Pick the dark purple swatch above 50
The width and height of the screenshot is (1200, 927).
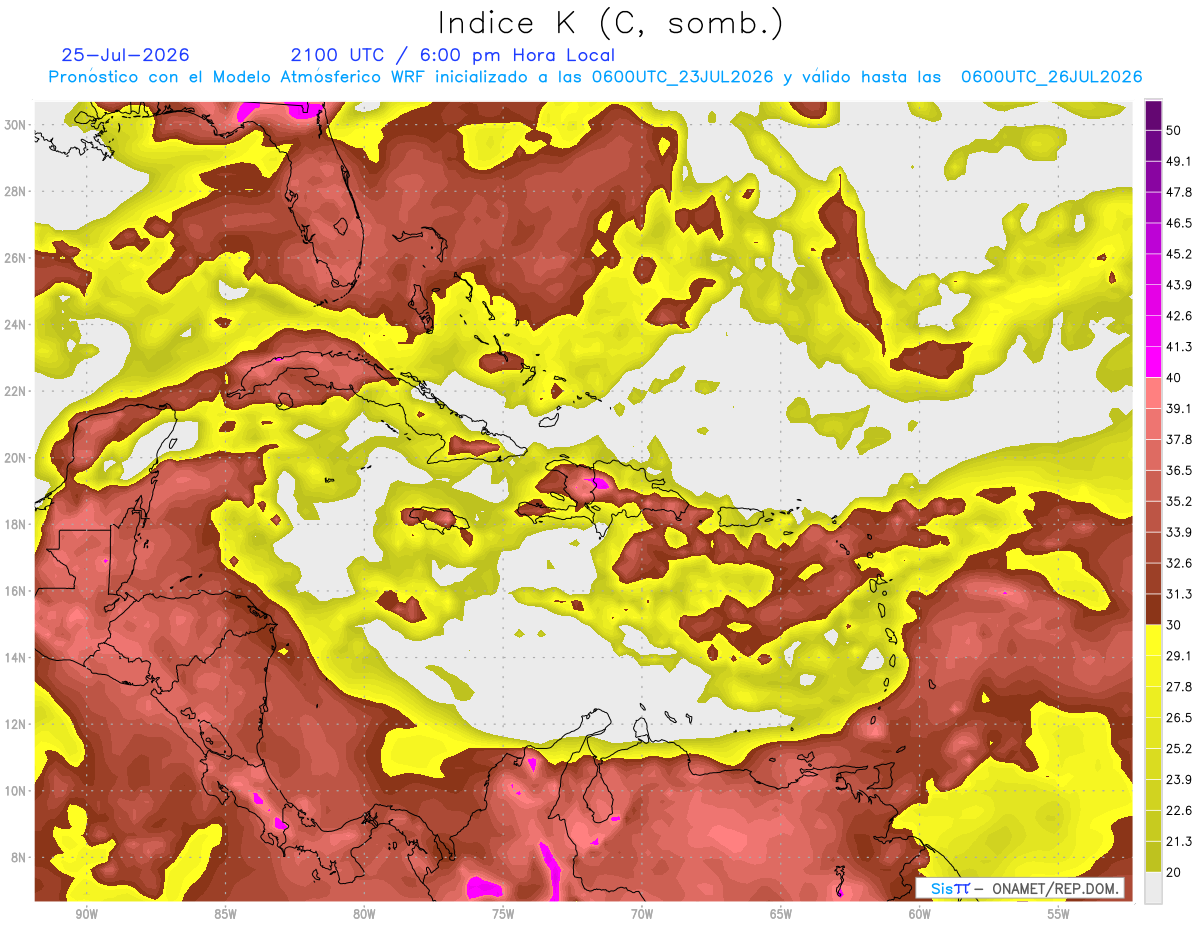(x=1153, y=115)
